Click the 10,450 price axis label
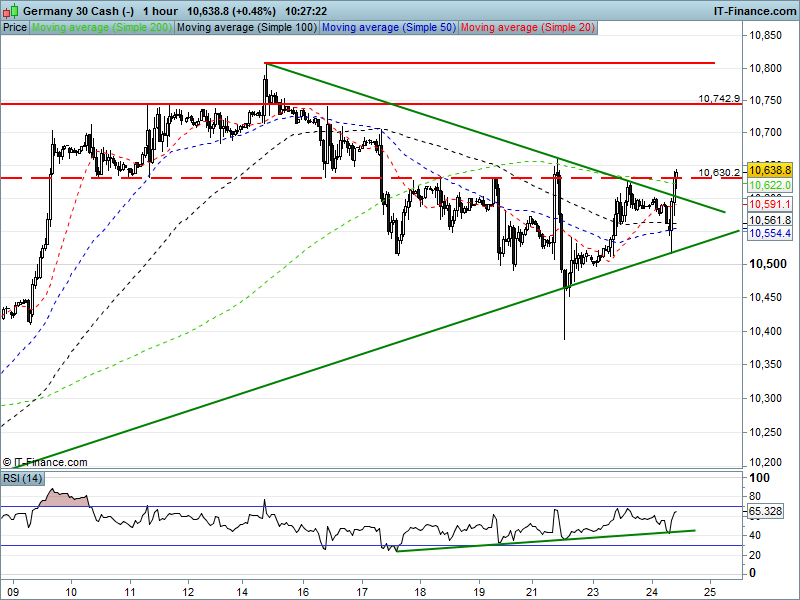This screenshot has width=800, height=600. coord(765,297)
